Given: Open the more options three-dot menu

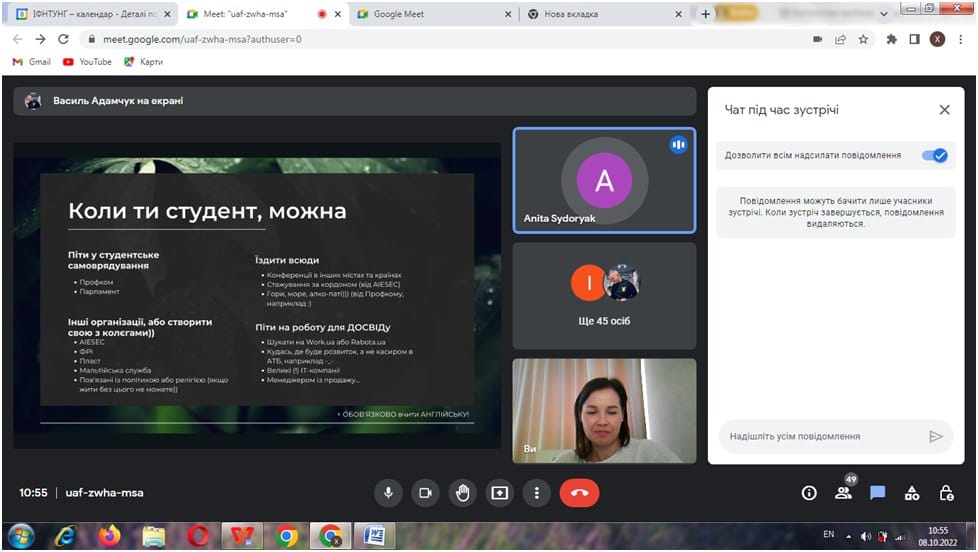Looking at the screenshot, I should click(537, 492).
